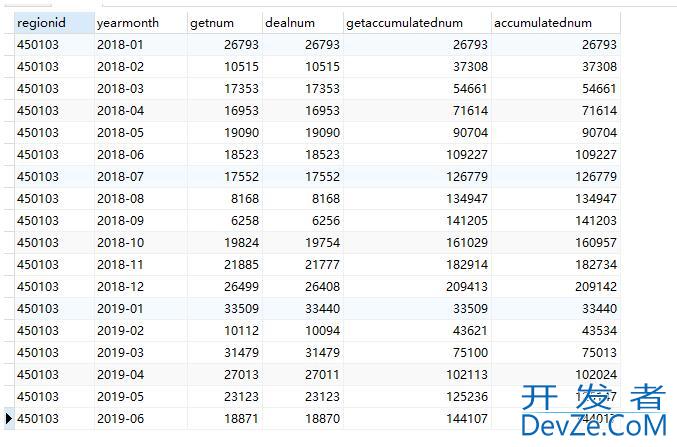Click accumulatednum value 43534
Image resolution: width=677 pixels, height=447 pixels.
tap(556, 331)
